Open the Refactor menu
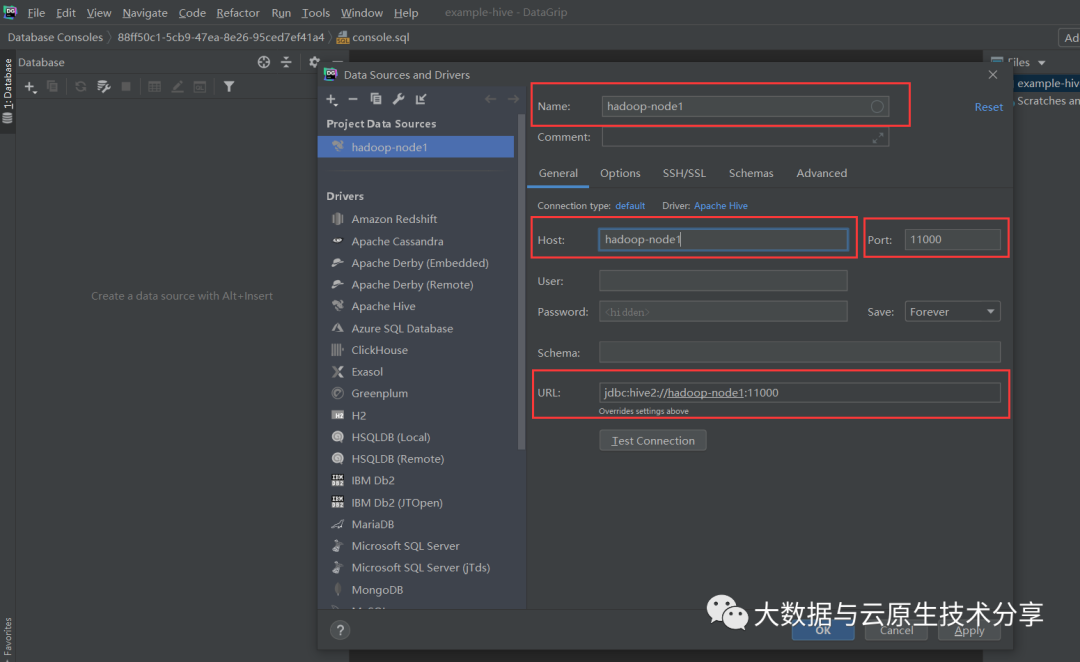Viewport: 1080px width, 662px height. pyautogui.click(x=238, y=12)
